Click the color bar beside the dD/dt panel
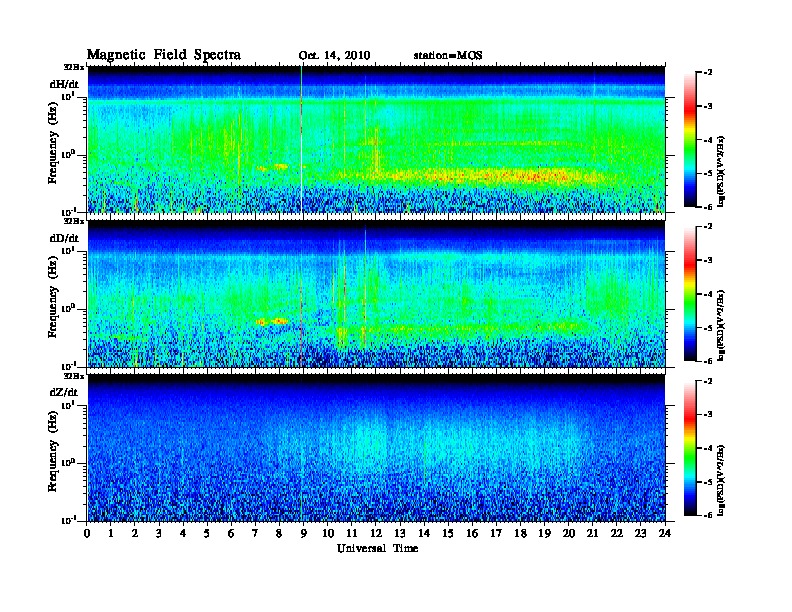This screenshot has width=792, height=612. tap(689, 293)
